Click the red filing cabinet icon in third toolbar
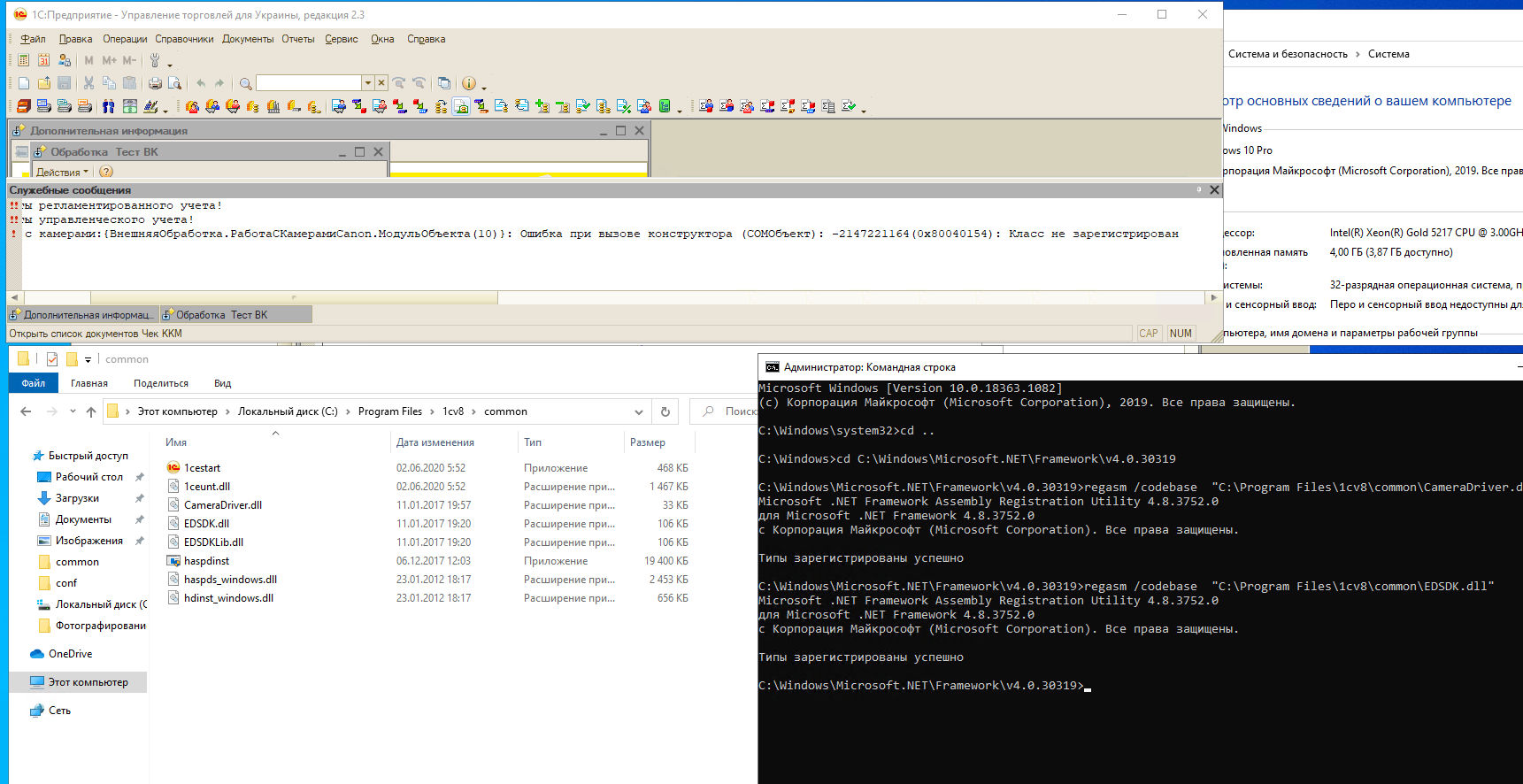The image size is (1523, 784). point(24,106)
